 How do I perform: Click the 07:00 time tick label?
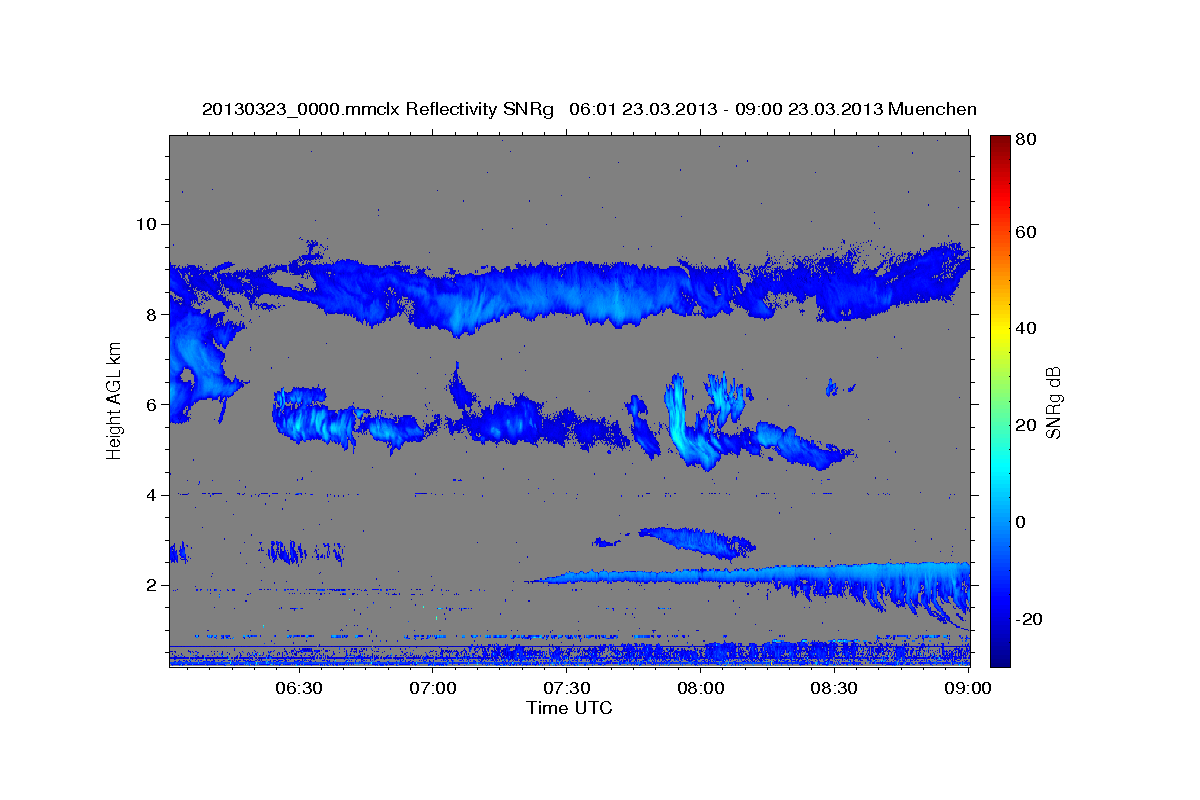434,688
